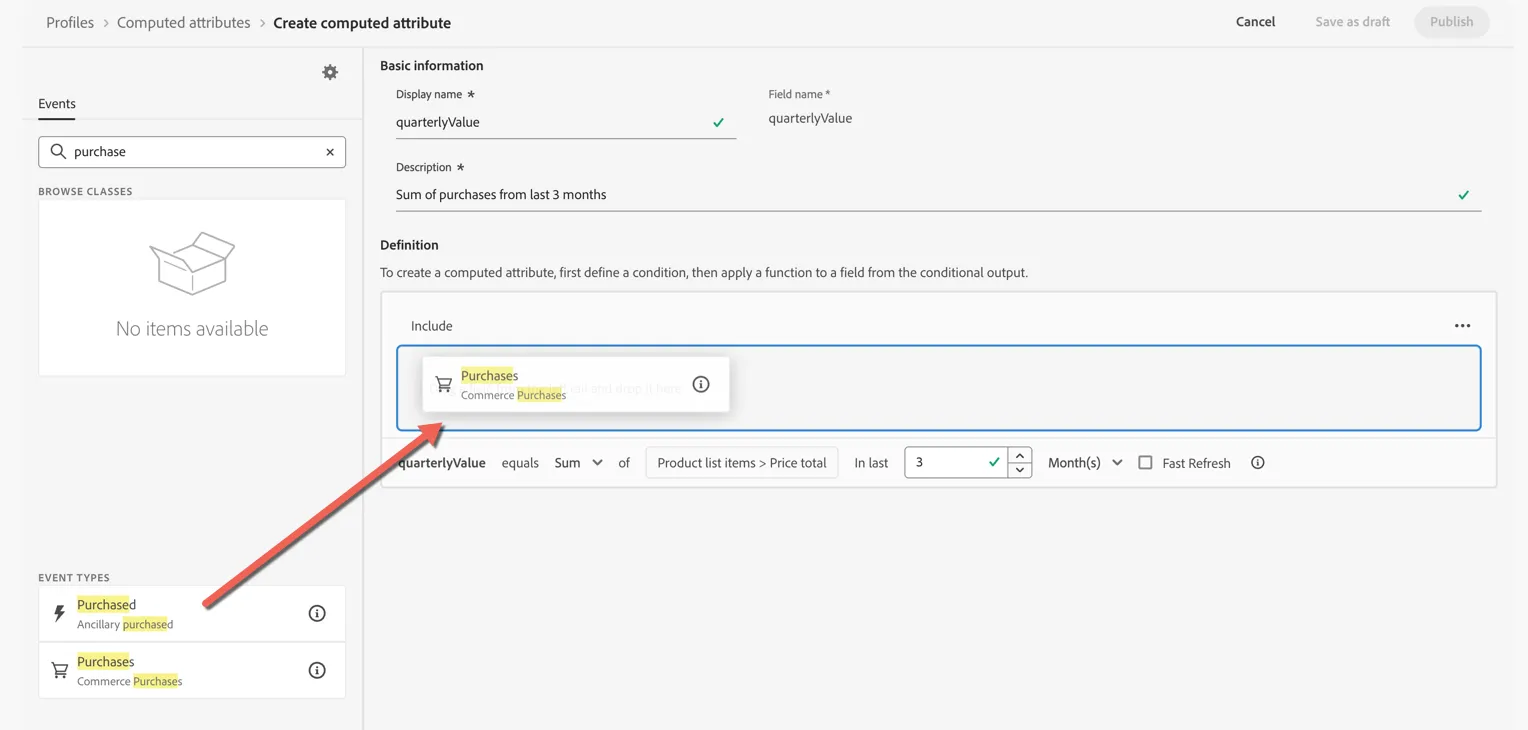The width and height of the screenshot is (1528, 730).
Task: Click the Cancel button
Action: [1255, 22]
